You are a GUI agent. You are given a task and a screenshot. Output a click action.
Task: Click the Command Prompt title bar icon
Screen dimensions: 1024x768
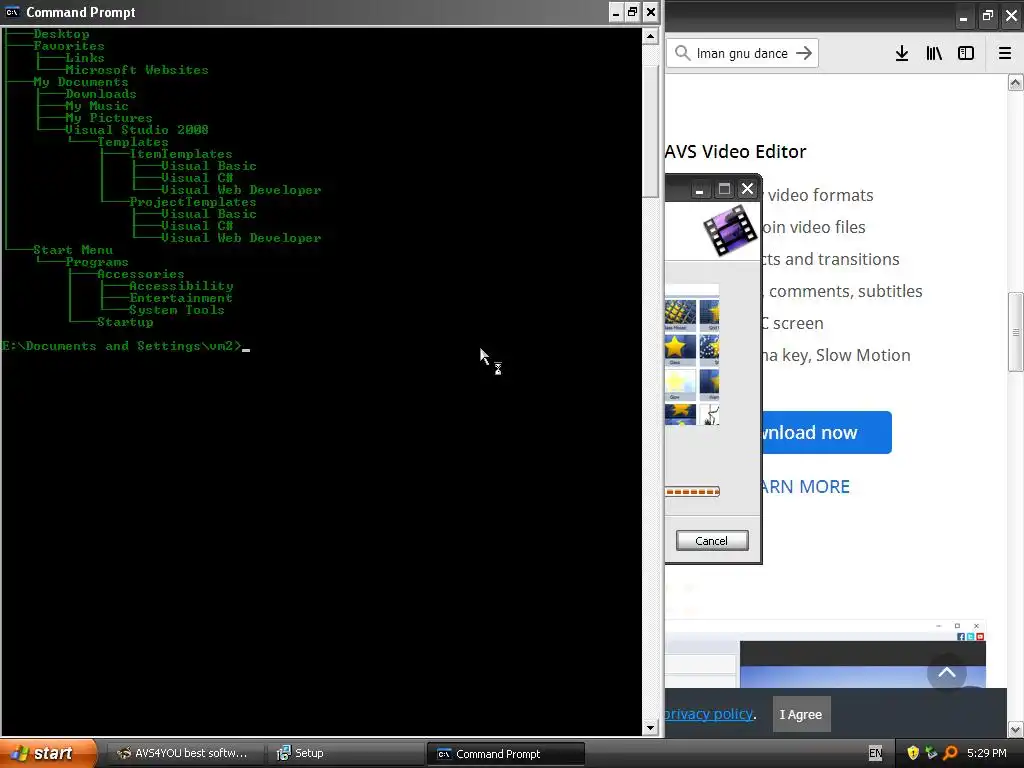(x=12, y=12)
